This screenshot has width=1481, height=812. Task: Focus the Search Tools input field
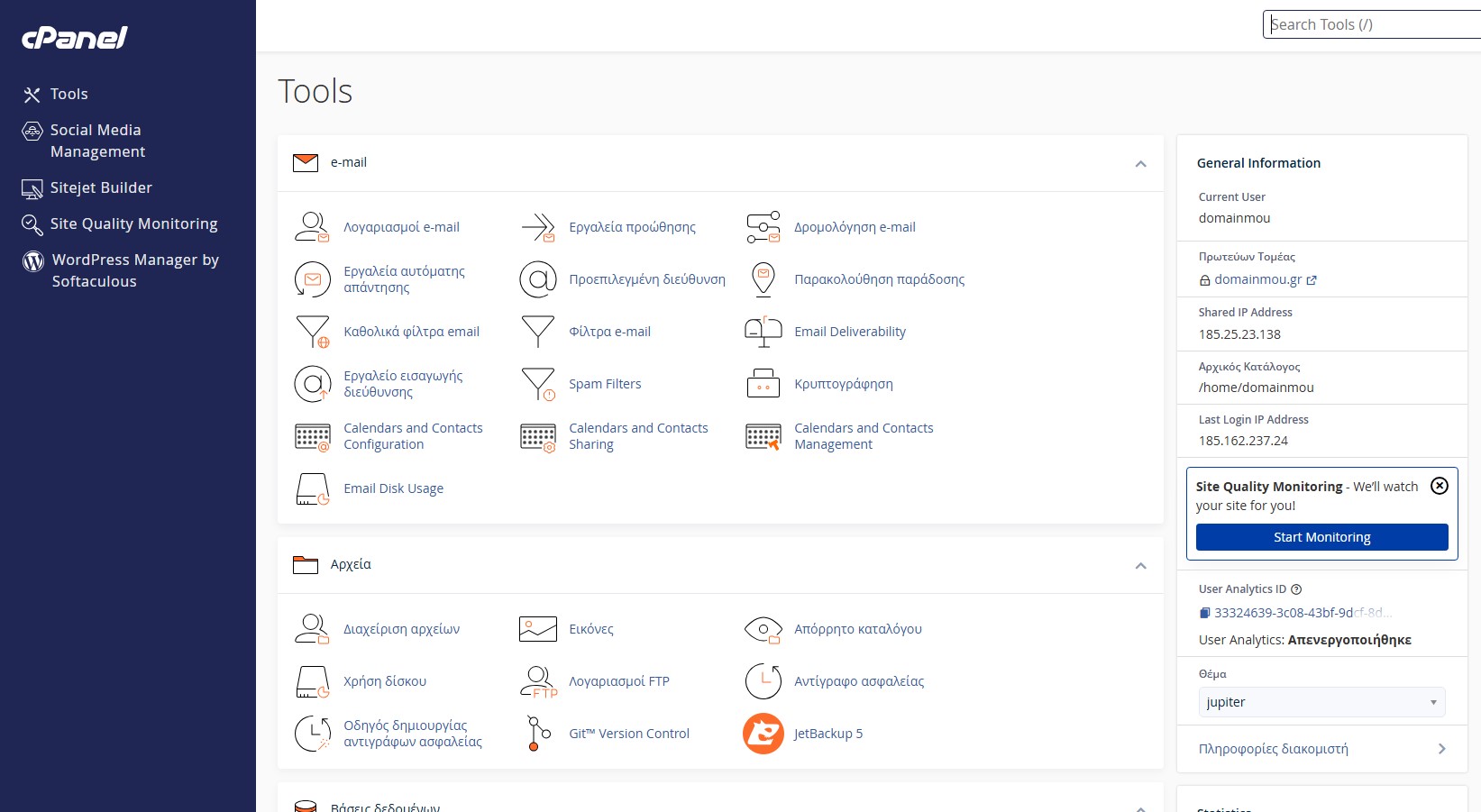tap(1370, 24)
